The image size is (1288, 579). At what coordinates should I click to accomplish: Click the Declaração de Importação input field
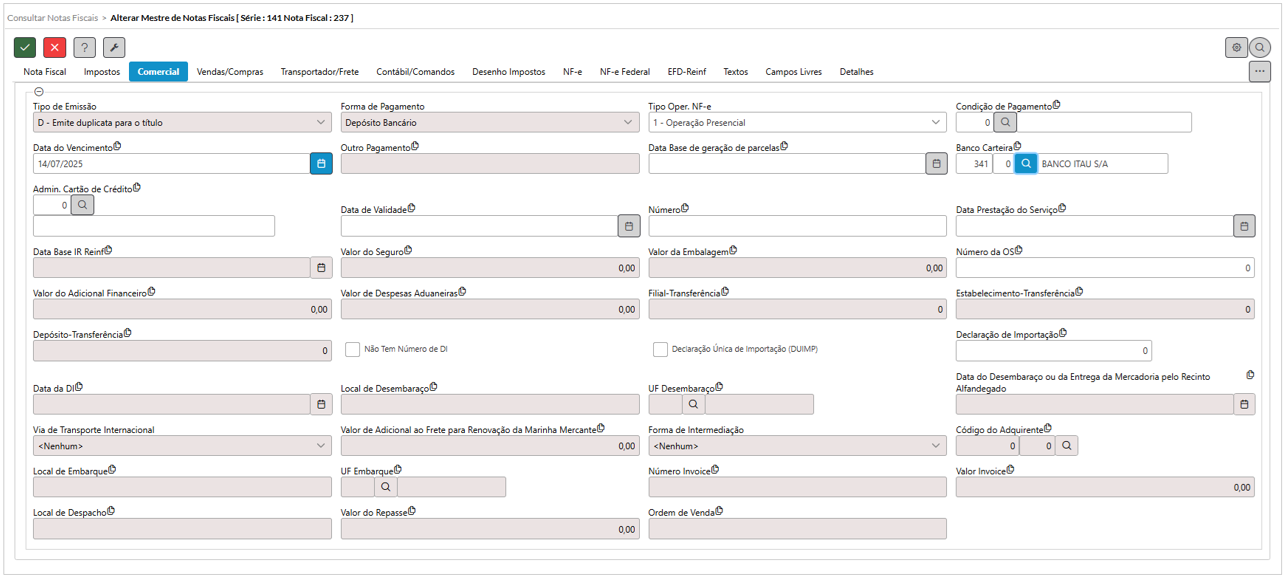pyautogui.click(x=1054, y=351)
